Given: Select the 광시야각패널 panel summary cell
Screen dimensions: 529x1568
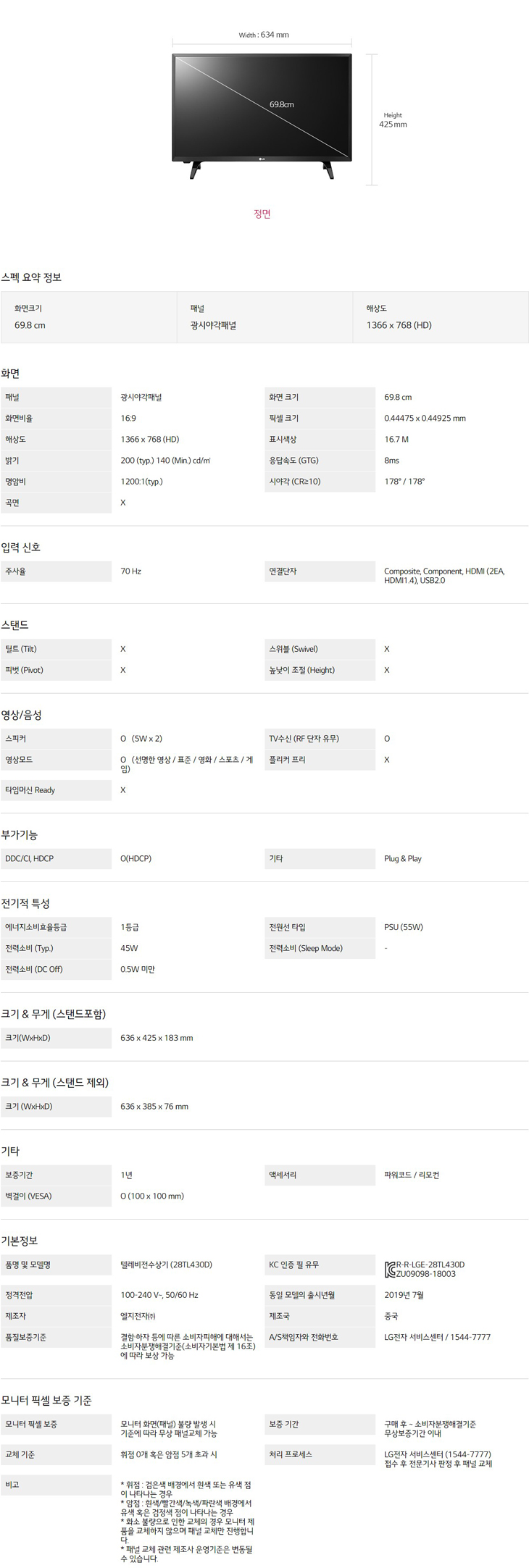Looking at the screenshot, I should (x=264, y=317).
